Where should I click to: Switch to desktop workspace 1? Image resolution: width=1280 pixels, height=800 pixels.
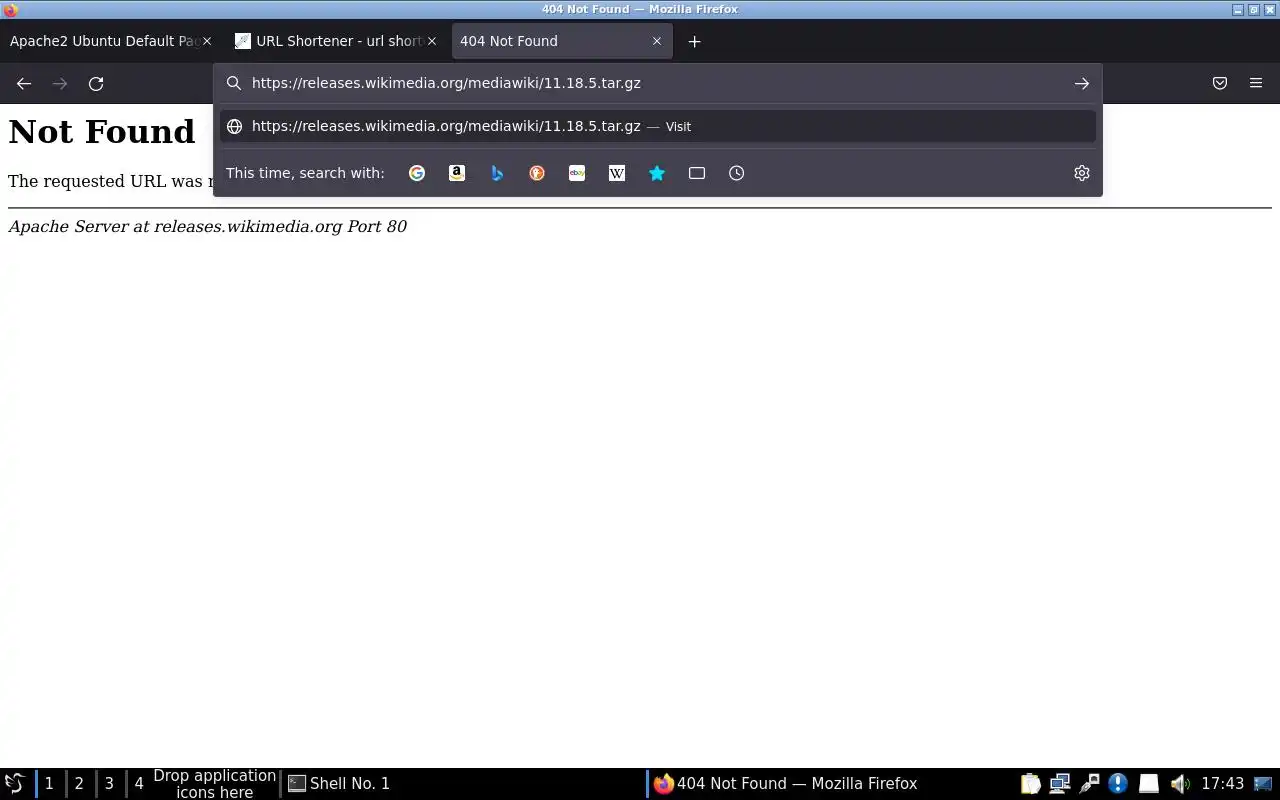pos(49,784)
